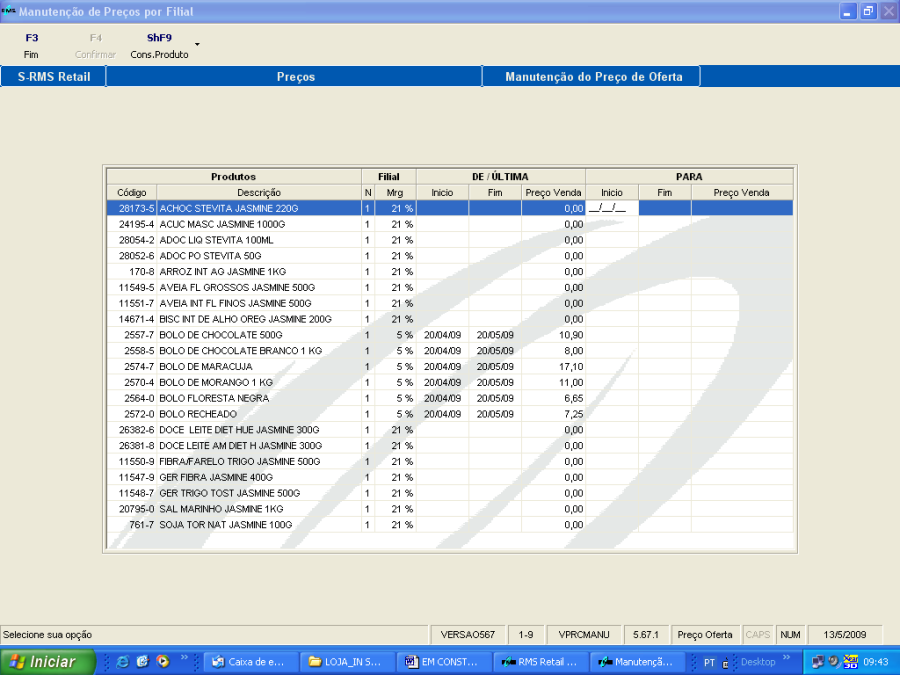Screen dimensions: 900x675
Task: Click the Outlook Express quick launch icon
Action: [x=143, y=662]
